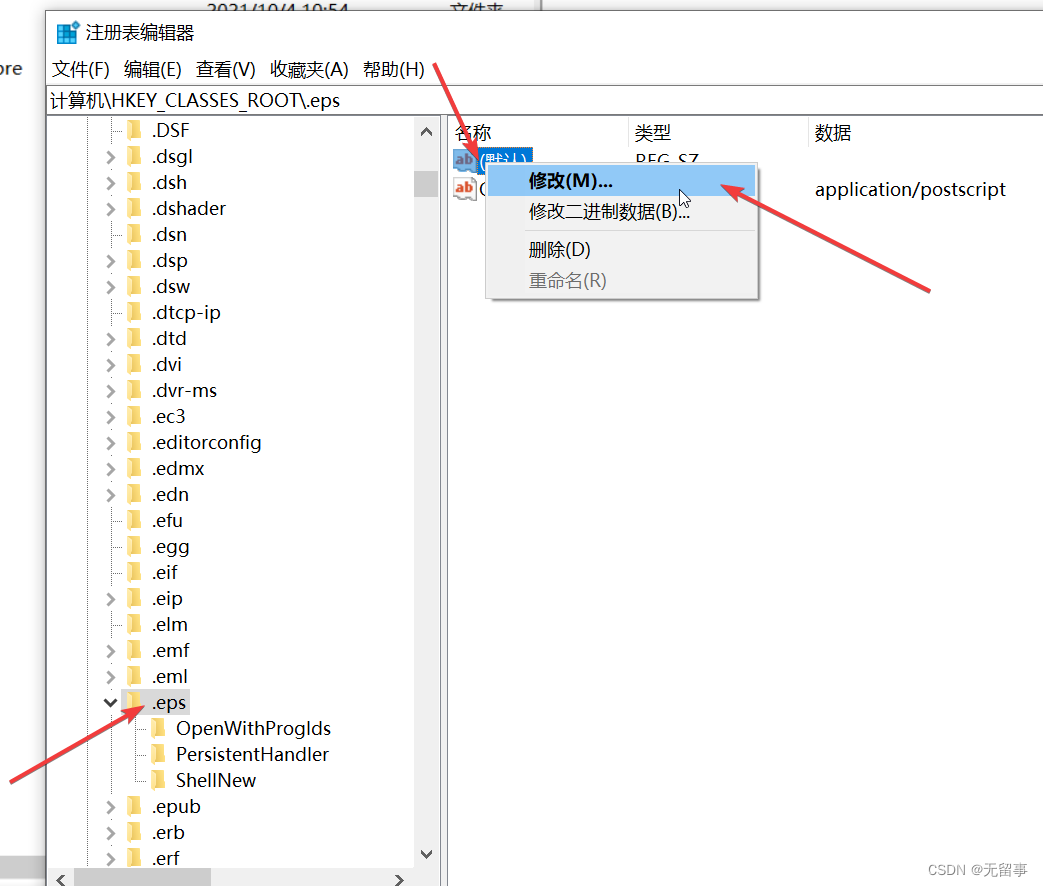Select the .efu folder icon
This screenshot has height=886, width=1043.
(134, 520)
